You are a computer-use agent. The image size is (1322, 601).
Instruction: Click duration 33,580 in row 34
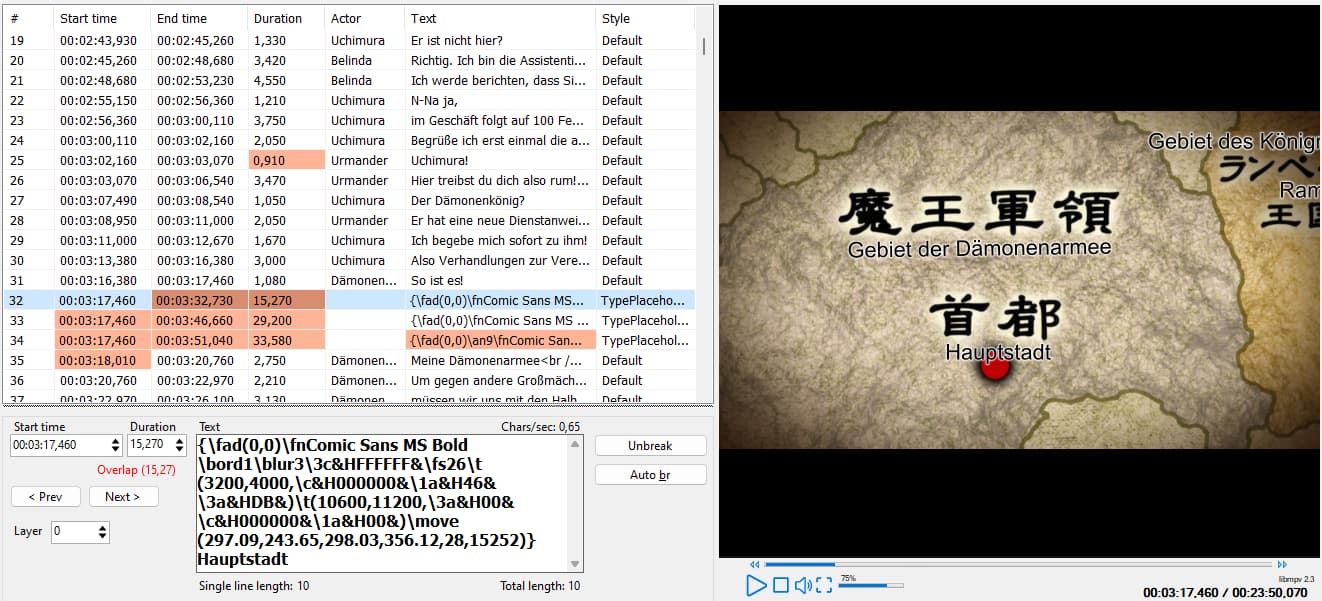coord(286,340)
